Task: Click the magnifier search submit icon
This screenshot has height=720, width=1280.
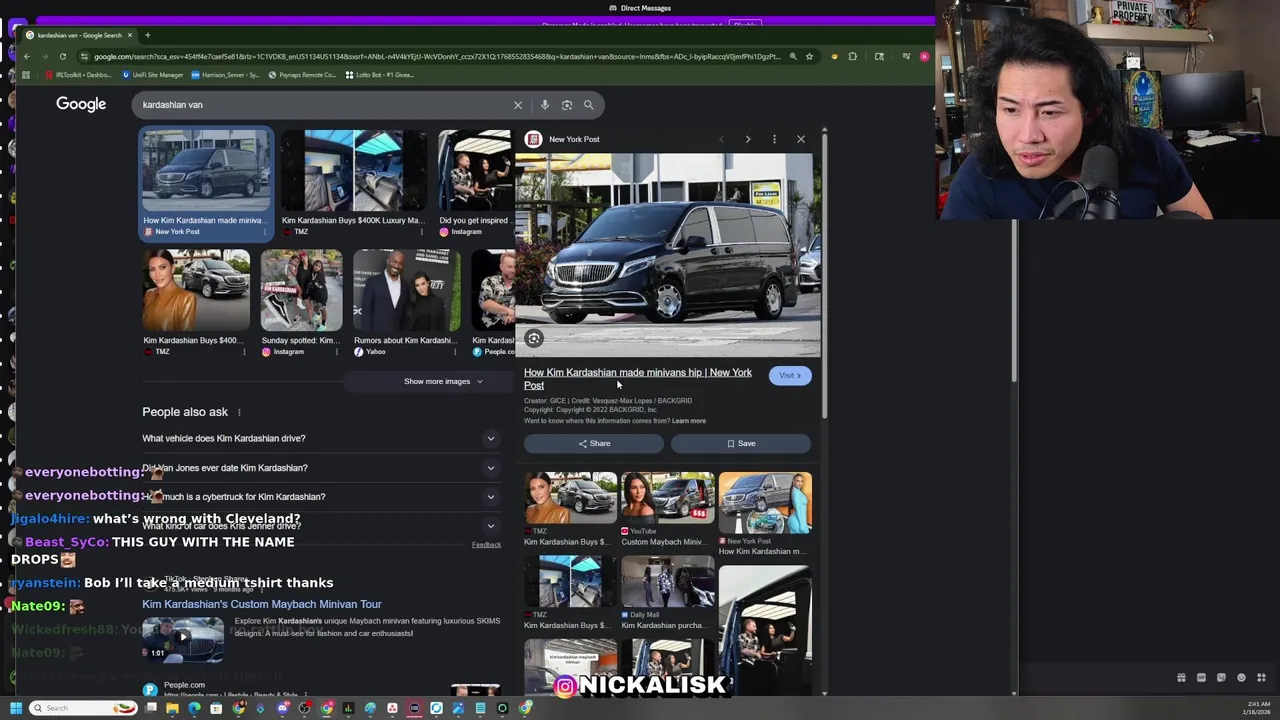Action: [x=589, y=105]
